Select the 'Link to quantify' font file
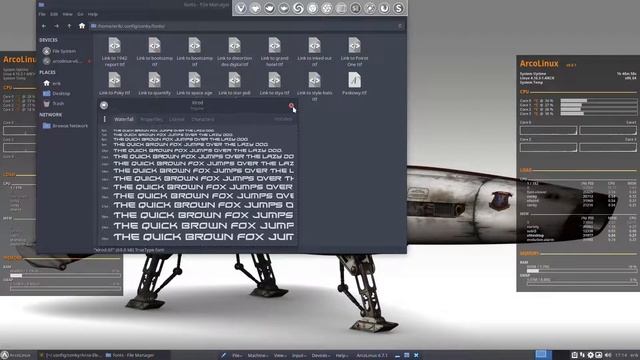The width and height of the screenshot is (640, 360). (x=154, y=84)
